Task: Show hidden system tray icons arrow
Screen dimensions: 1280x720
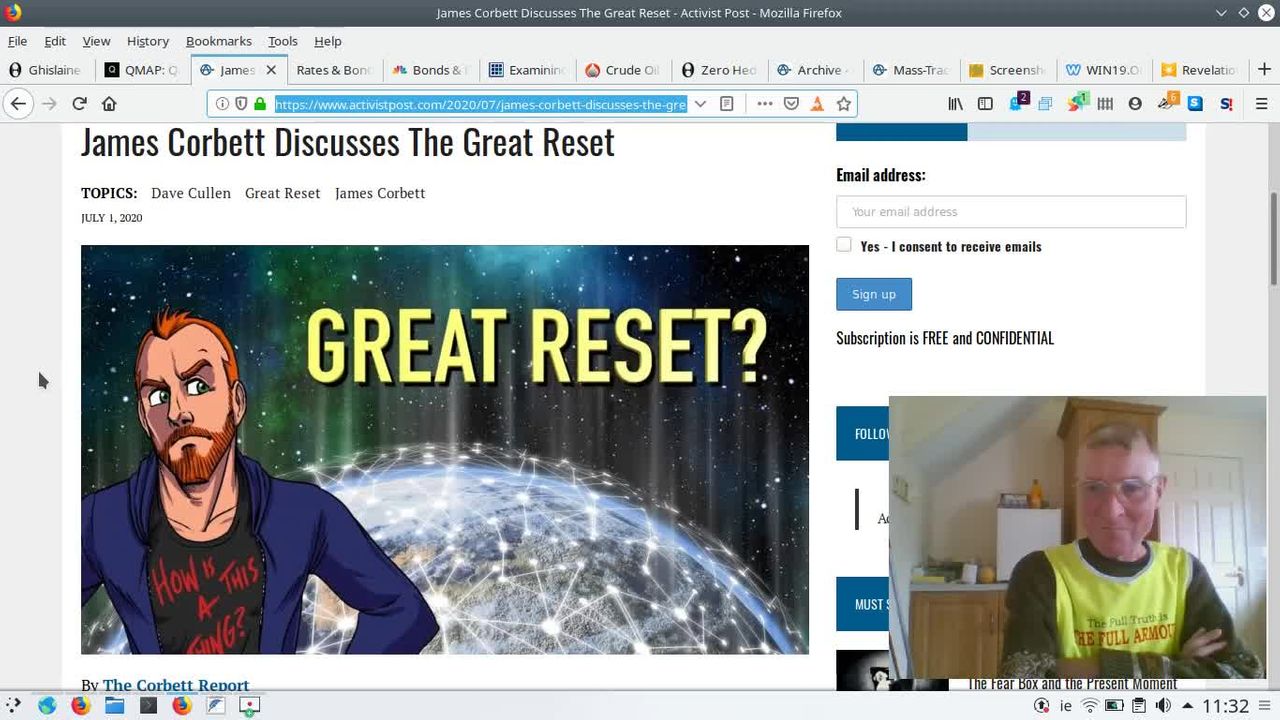Action: (x=1187, y=706)
